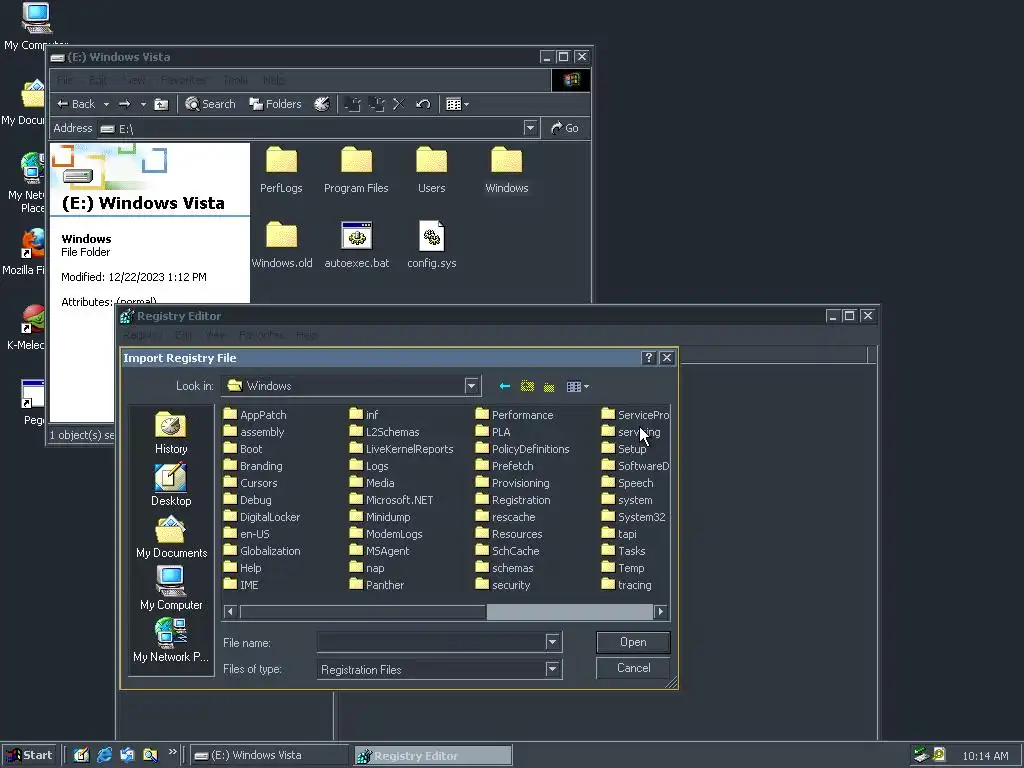Click (E:) Windows Vista taskbar button

click(269, 756)
